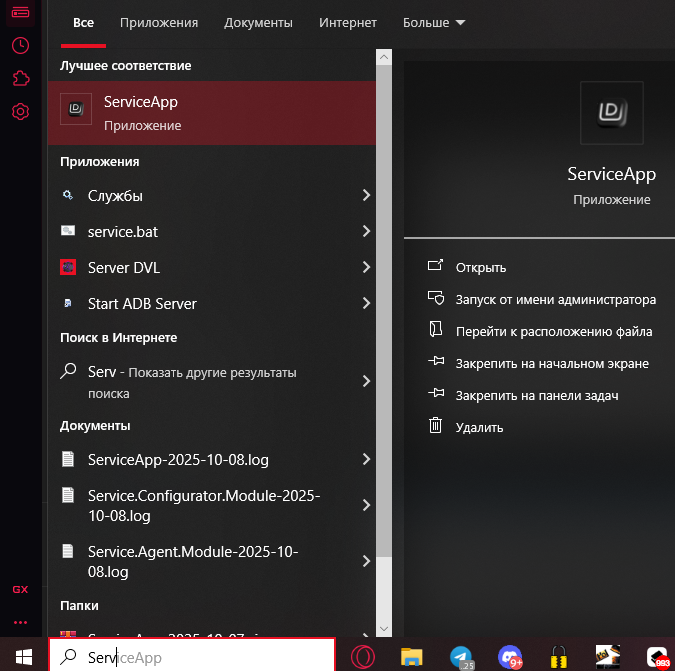This screenshot has width=675, height=671.
Task: Open Discord from the taskbar
Action: pos(510,656)
